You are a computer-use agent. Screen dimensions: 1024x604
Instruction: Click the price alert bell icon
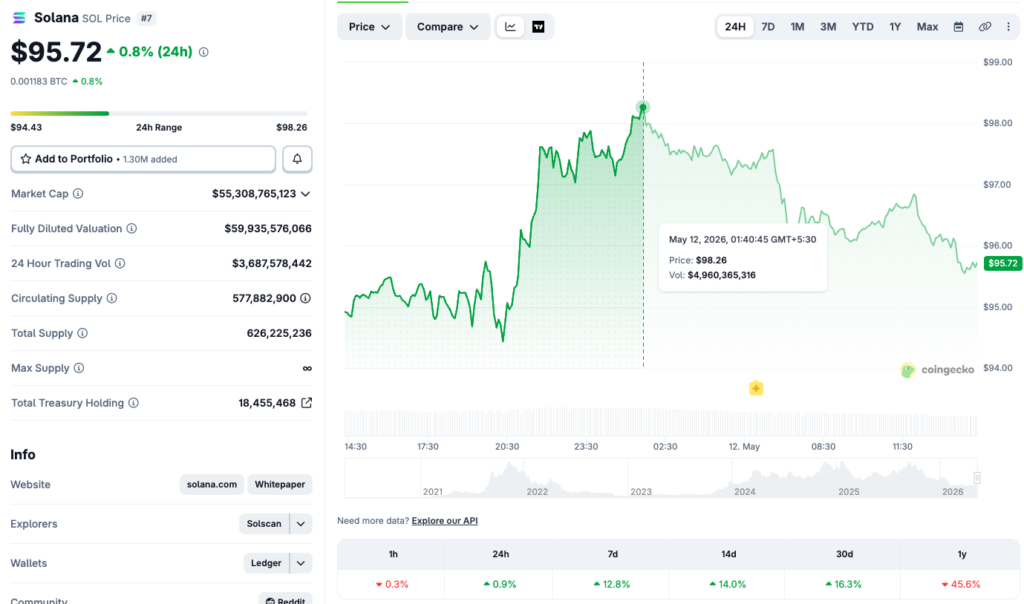point(297,159)
